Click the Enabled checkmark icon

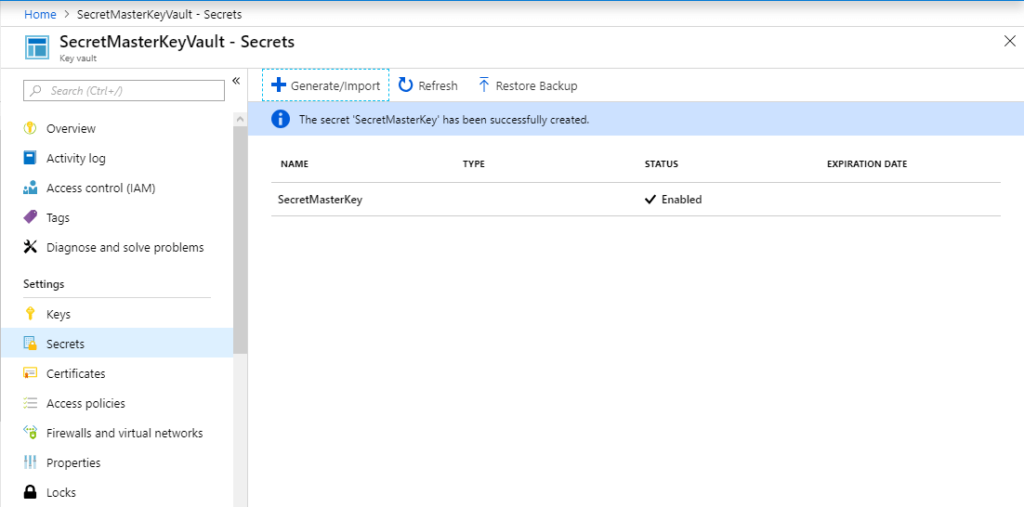click(x=650, y=200)
